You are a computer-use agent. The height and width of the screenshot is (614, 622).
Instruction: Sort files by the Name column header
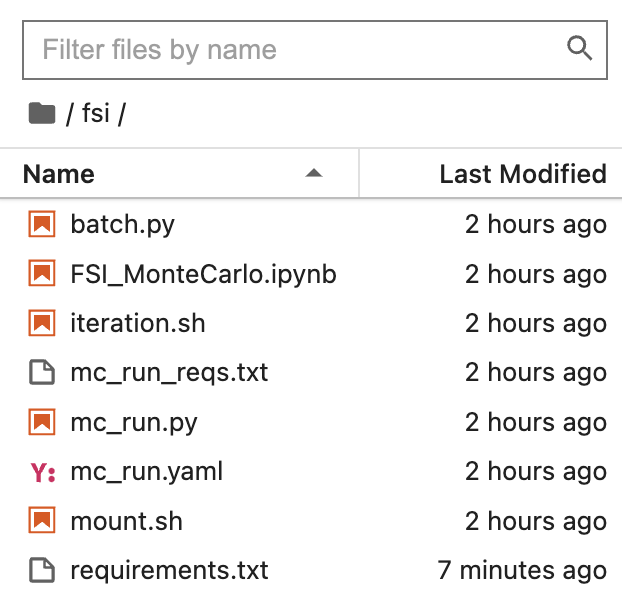(x=59, y=174)
